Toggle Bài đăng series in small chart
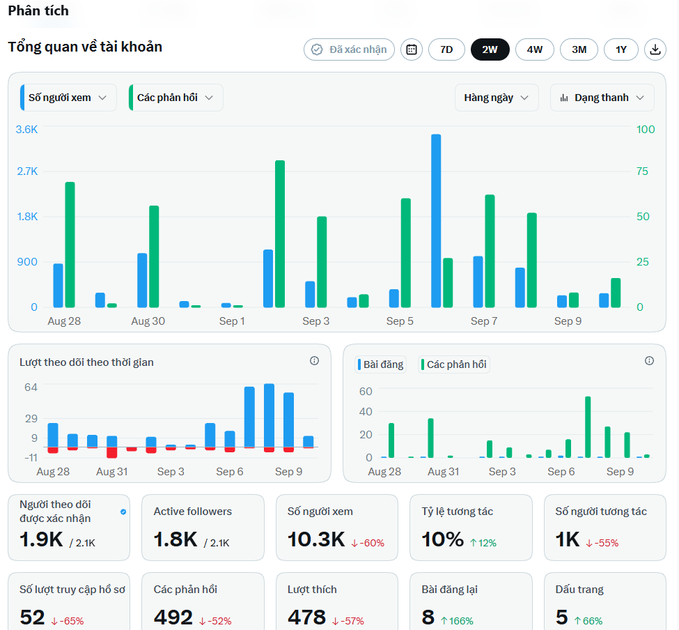This screenshot has width=679, height=630. pos(381,365)
